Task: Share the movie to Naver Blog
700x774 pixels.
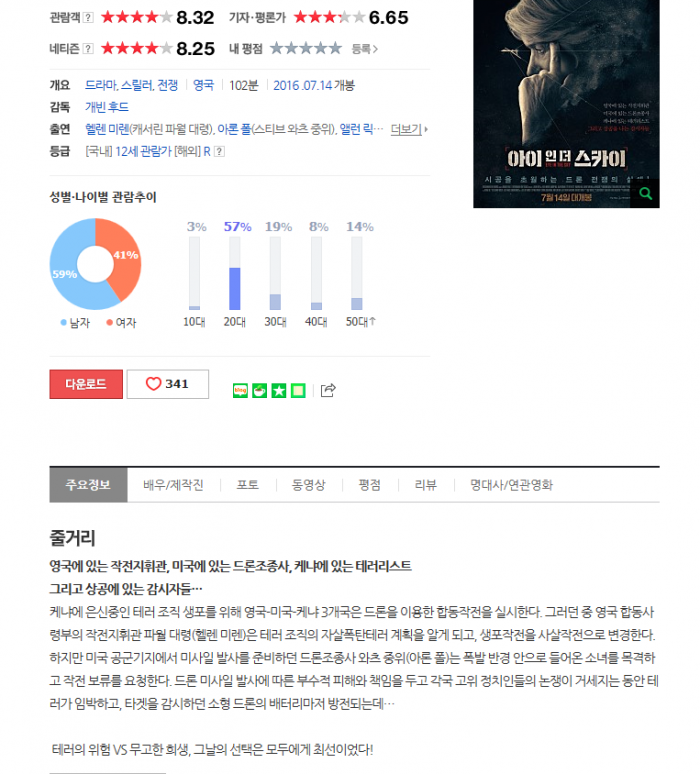Action: 240,391
